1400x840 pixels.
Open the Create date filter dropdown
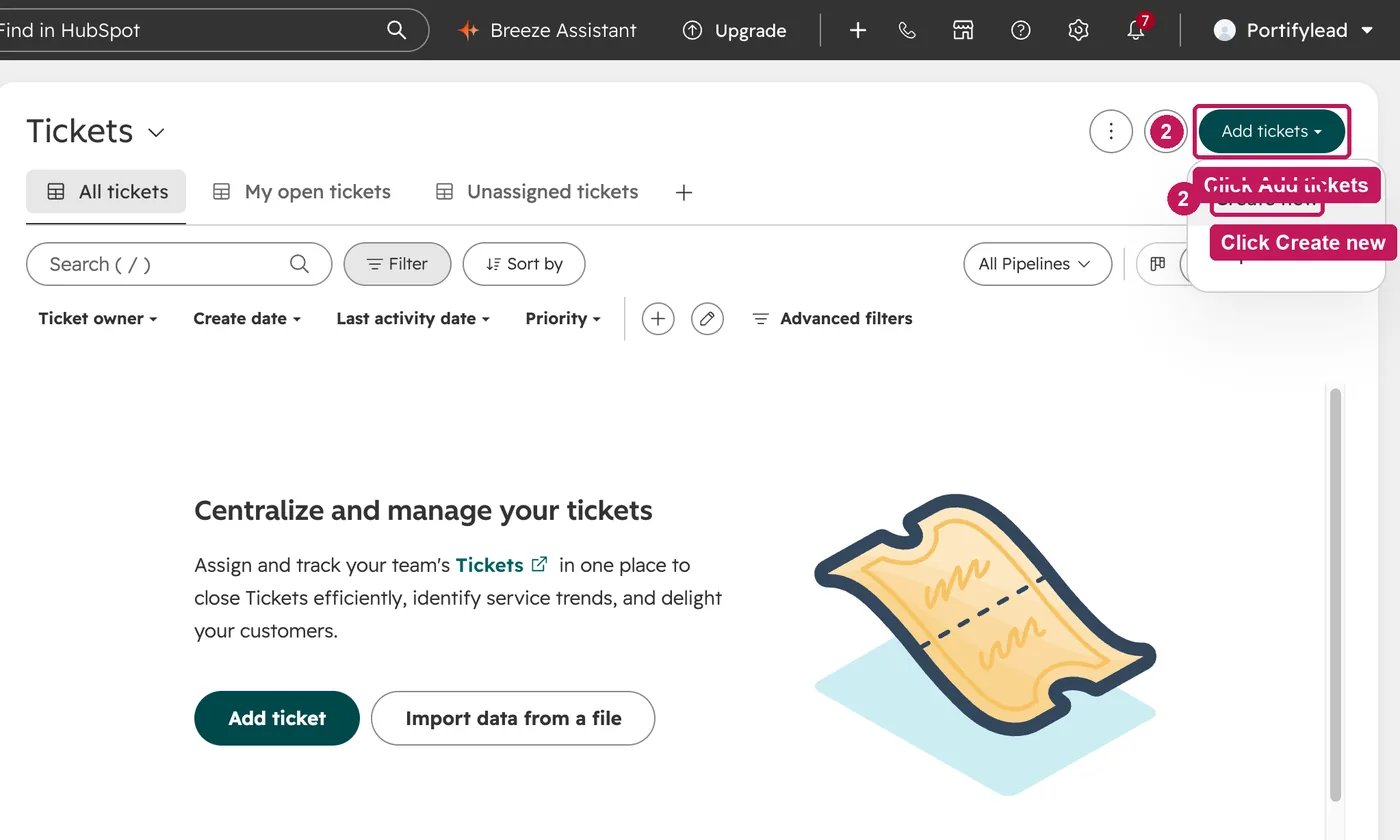tap(247, 319)
